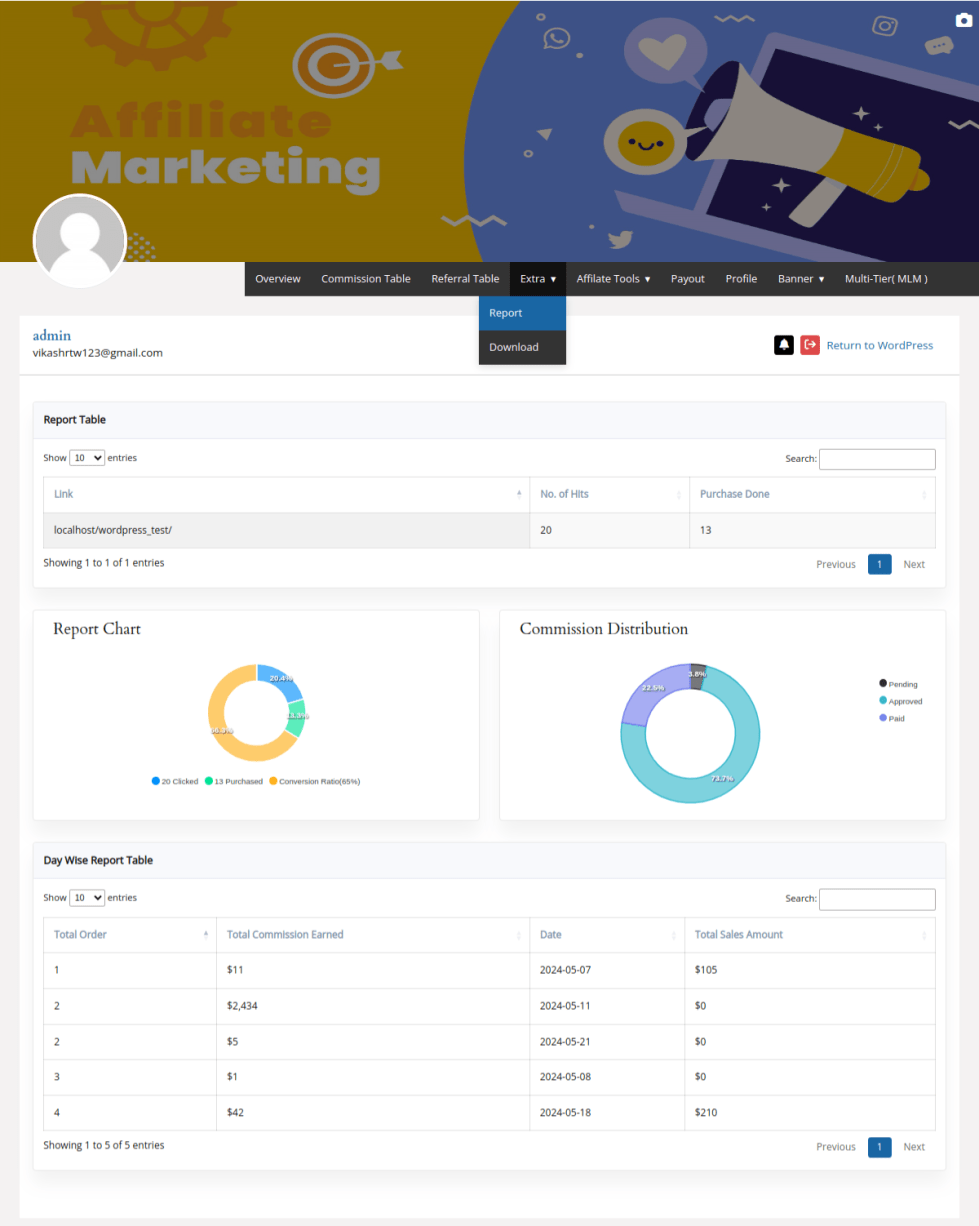
Task: Open Day Wise Report entries dropdown
Action: (87, 898)
